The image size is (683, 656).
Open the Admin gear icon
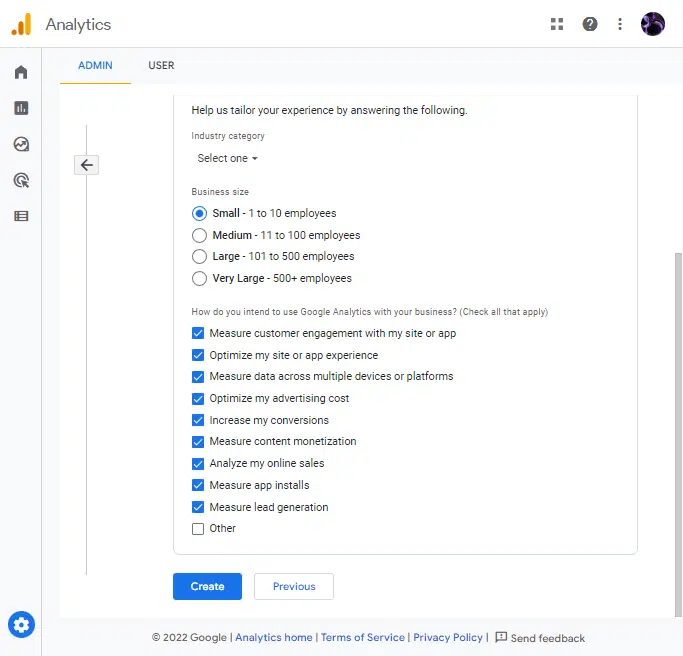coord(21,625)
